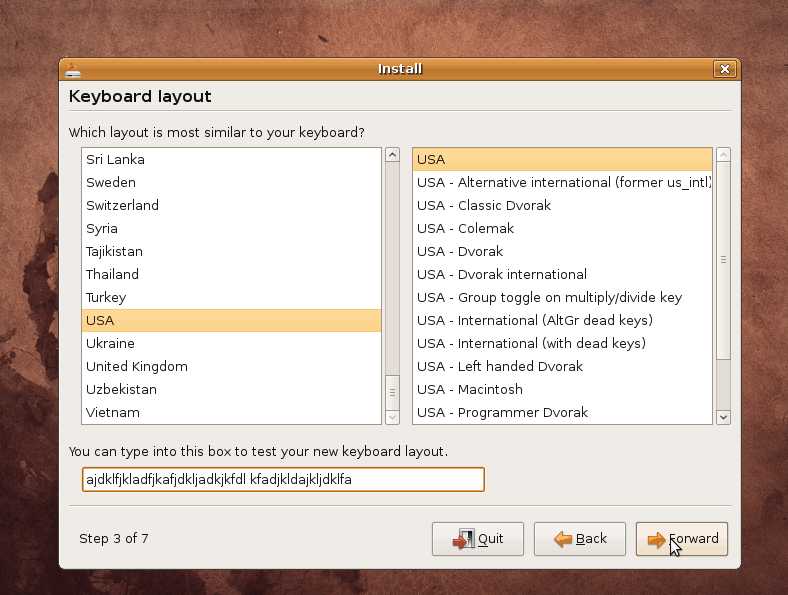Select United Kingdom in the country list
The width and height of the screenshot is (788, 595).
(137, 366)
